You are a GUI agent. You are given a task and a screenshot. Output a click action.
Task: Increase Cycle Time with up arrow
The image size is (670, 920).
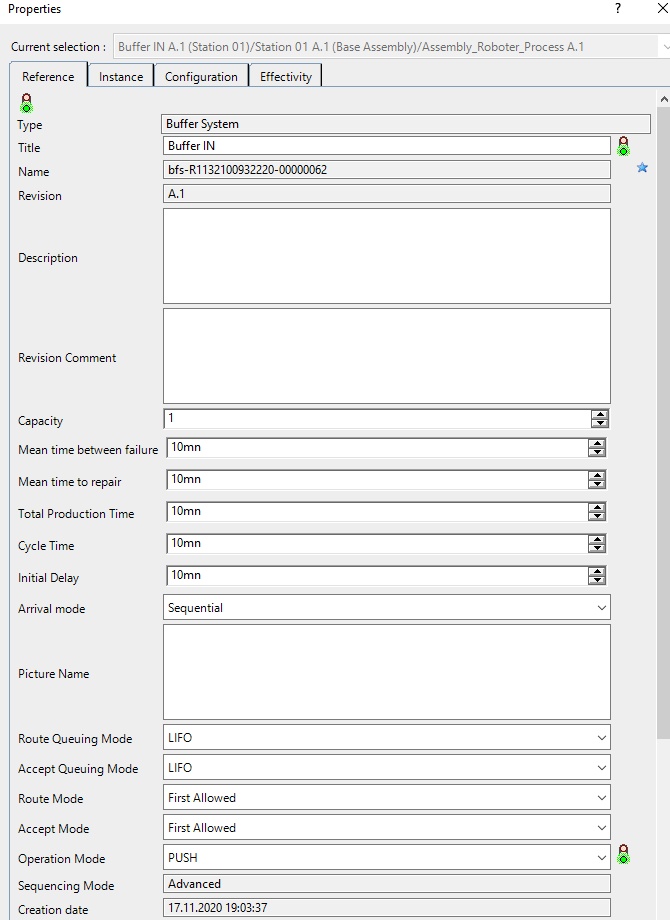click(x=597, y=539)
